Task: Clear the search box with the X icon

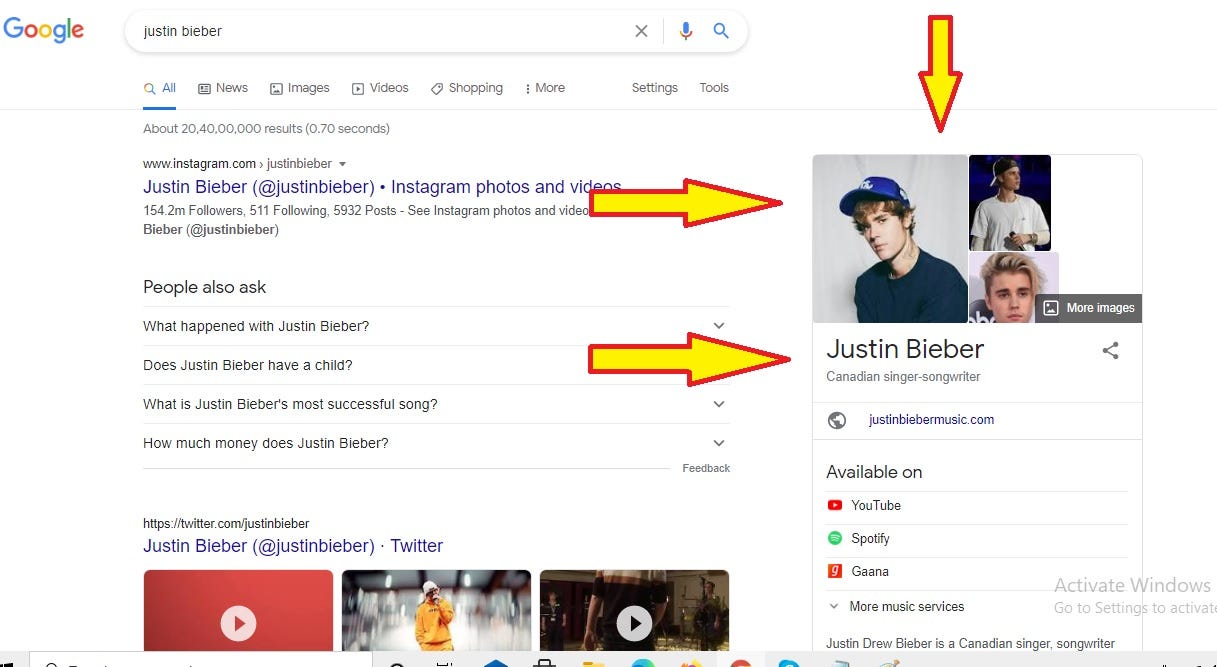Action: point(641,31)
